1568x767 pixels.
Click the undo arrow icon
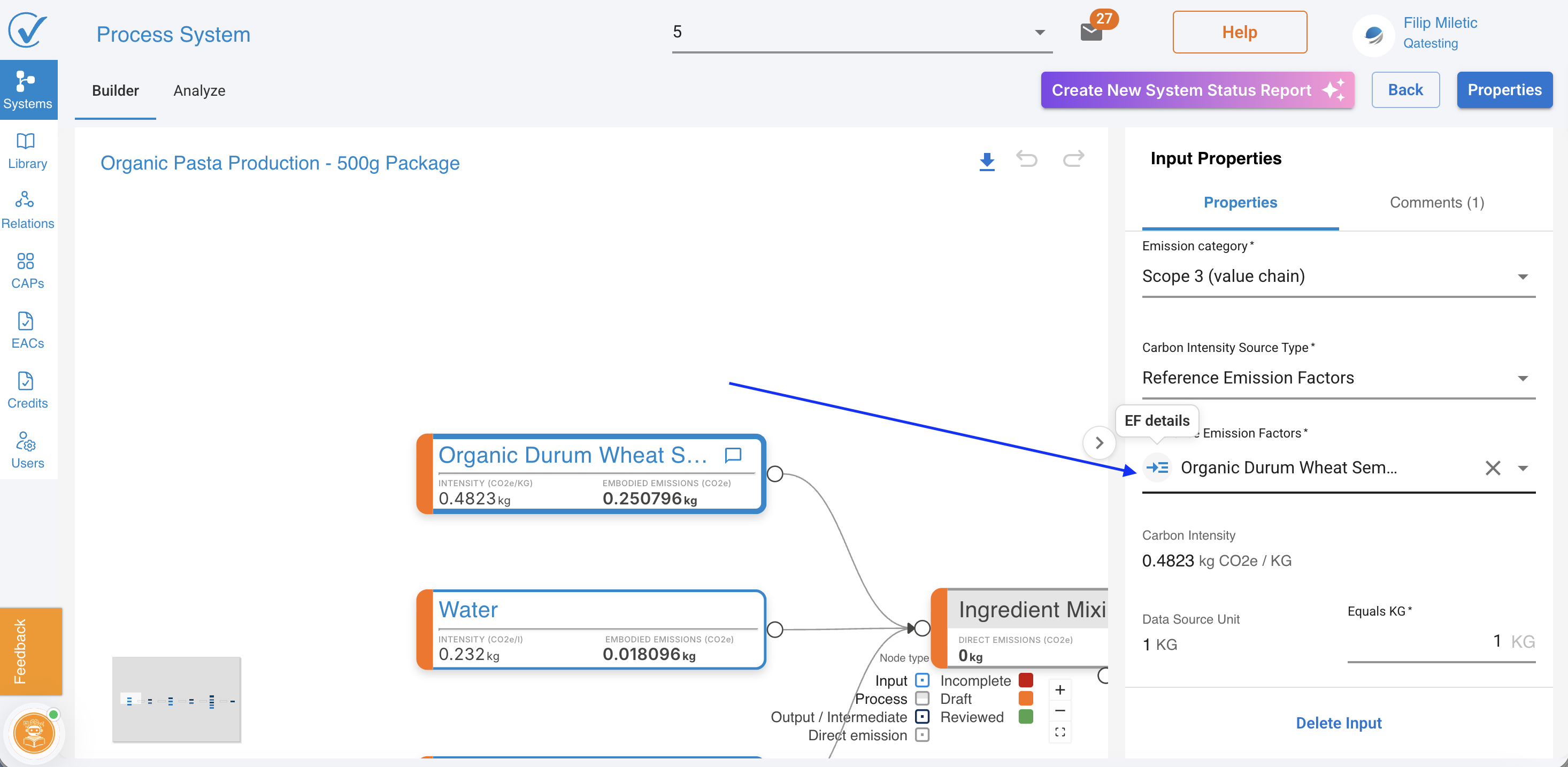click(1027, 159)
